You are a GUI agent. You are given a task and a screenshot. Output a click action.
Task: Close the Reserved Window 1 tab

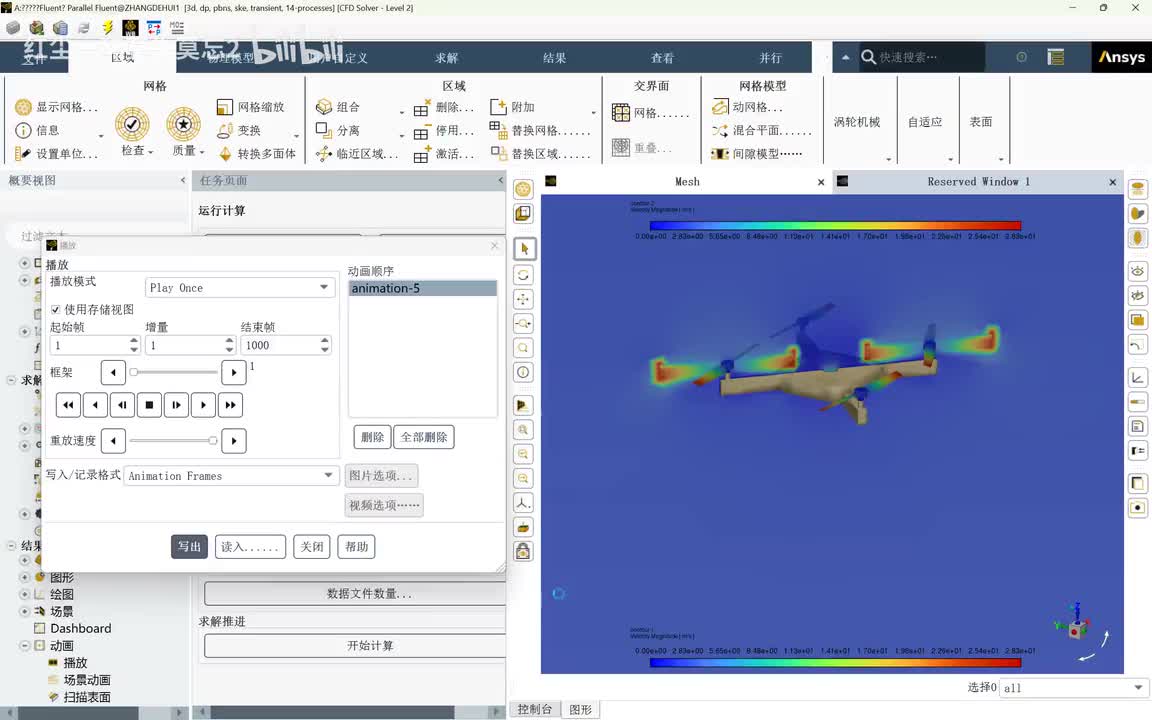1113,182
